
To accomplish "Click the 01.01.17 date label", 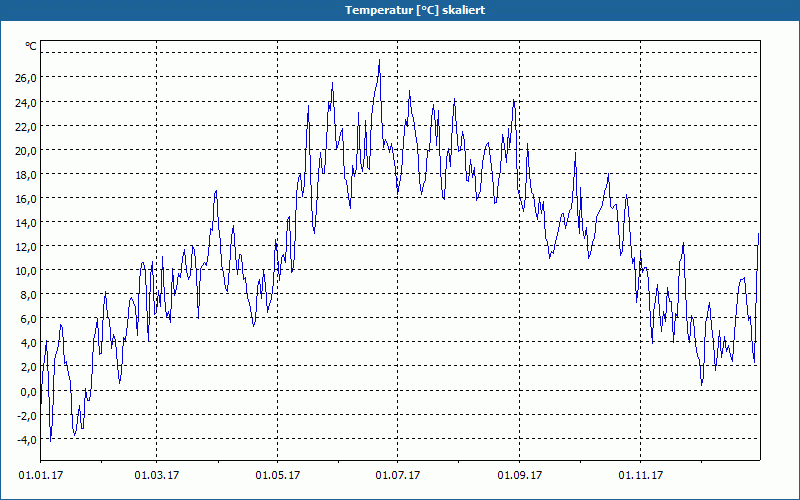I will pyautogui.click(x=41, y=476).
